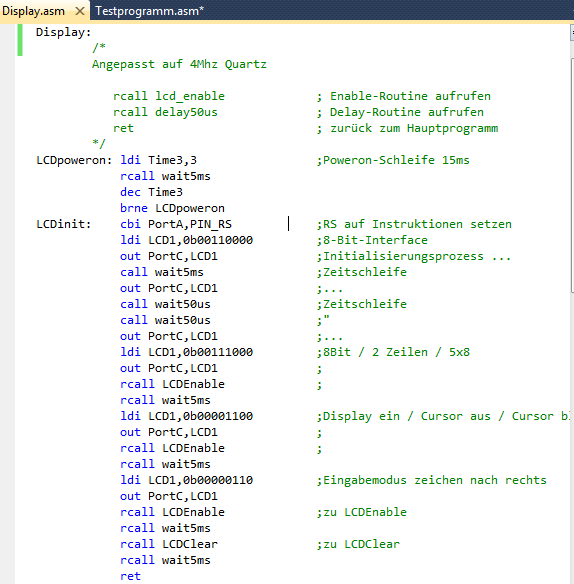The width and height of the screenshot is (574, 584).
Task: Click the comment ';8-Bit-Interface'
Action: pyautogui.click(x=372, y=240)
